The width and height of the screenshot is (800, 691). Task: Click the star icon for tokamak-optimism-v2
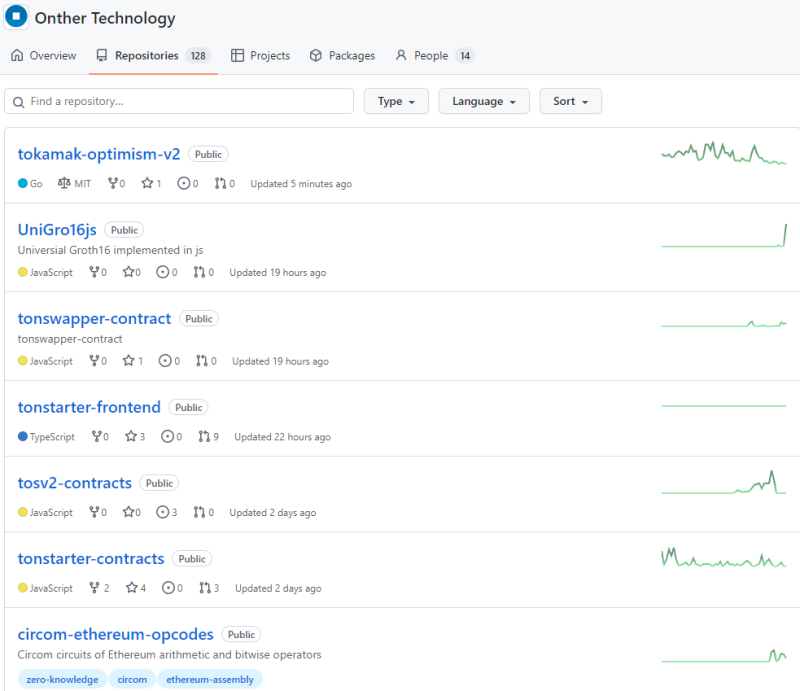click(147, 183)
